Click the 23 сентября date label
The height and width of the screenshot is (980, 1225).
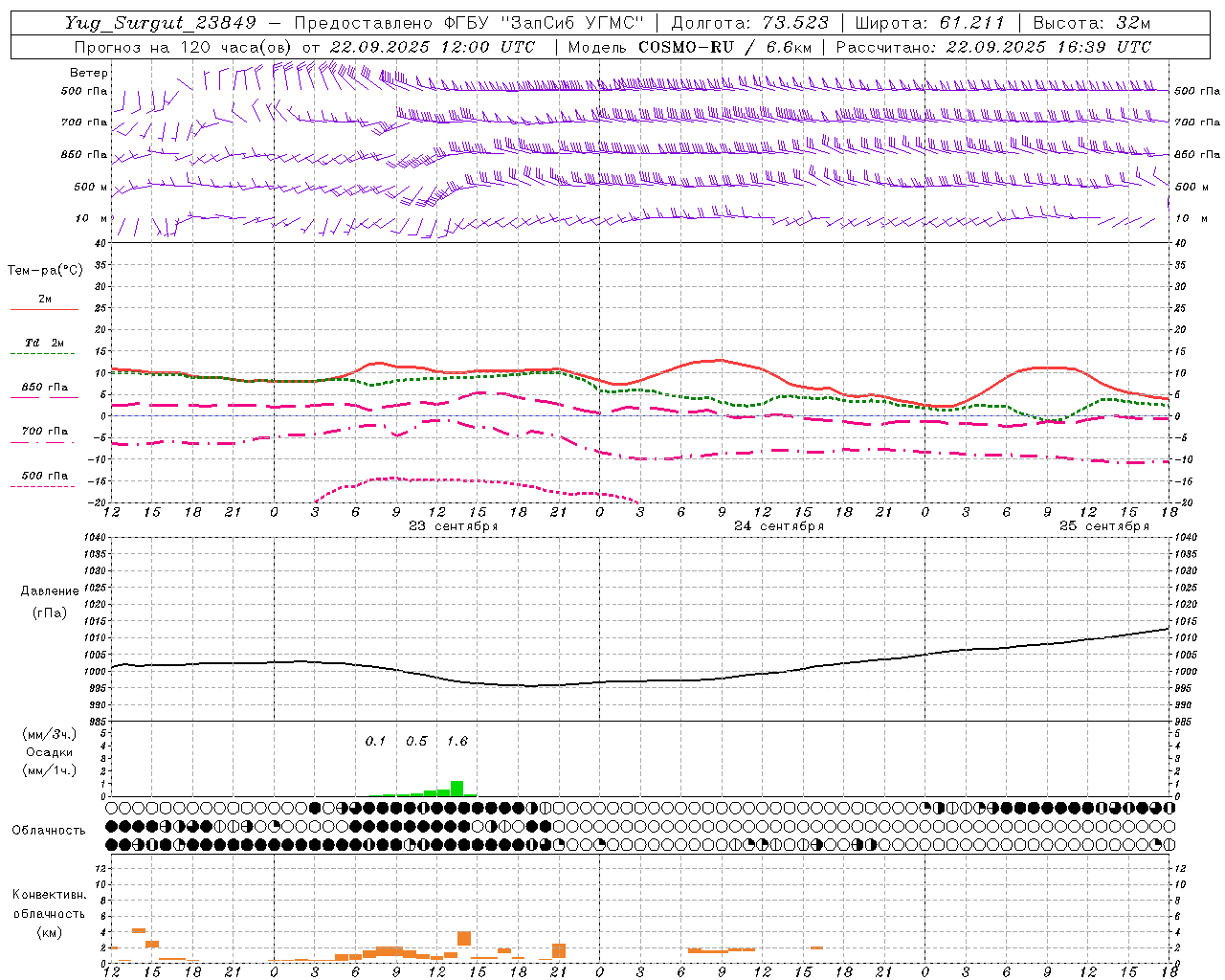454,526
